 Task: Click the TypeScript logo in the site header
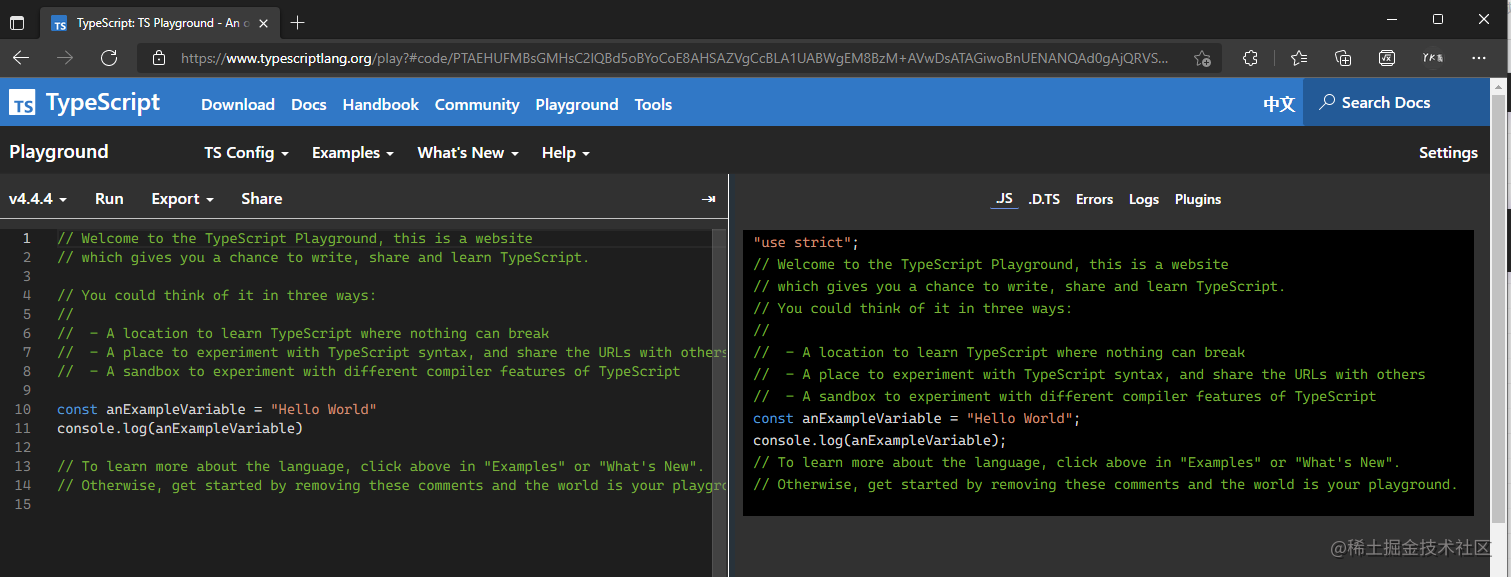coord(85,103)
